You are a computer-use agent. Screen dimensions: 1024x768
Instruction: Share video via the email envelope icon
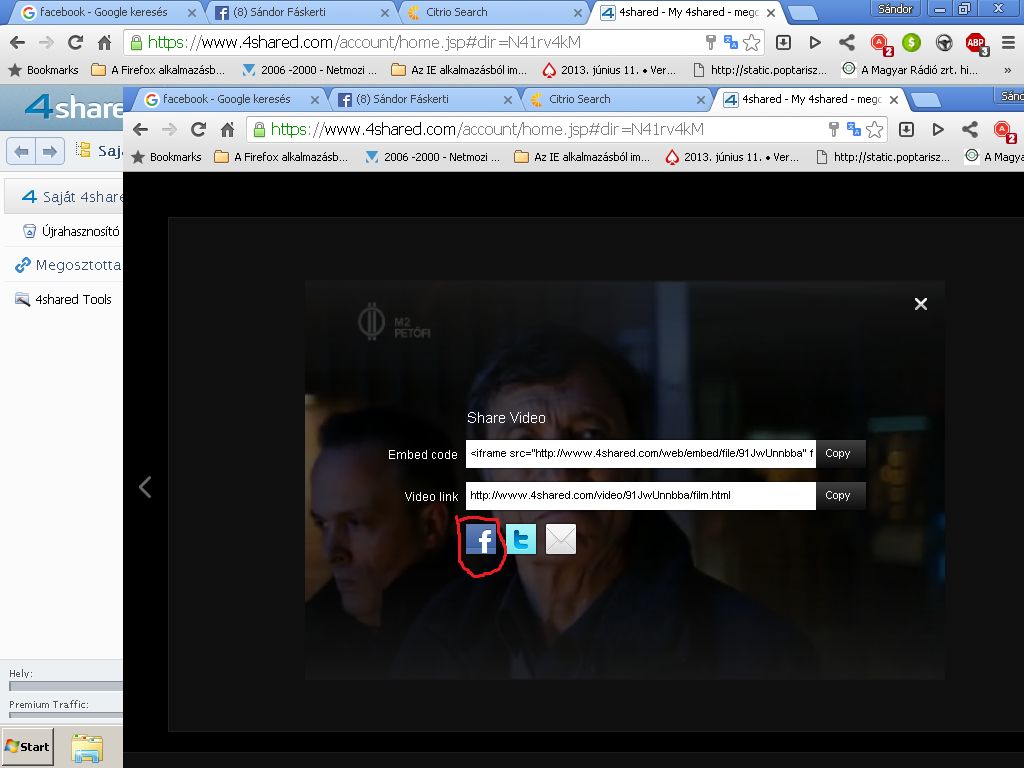click(561, 539)
